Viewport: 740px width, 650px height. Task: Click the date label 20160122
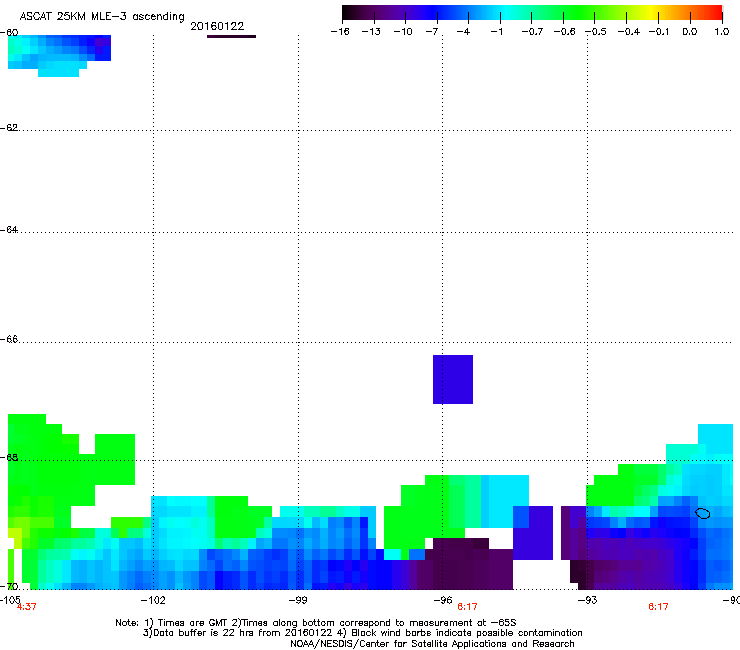coord(217,26)
